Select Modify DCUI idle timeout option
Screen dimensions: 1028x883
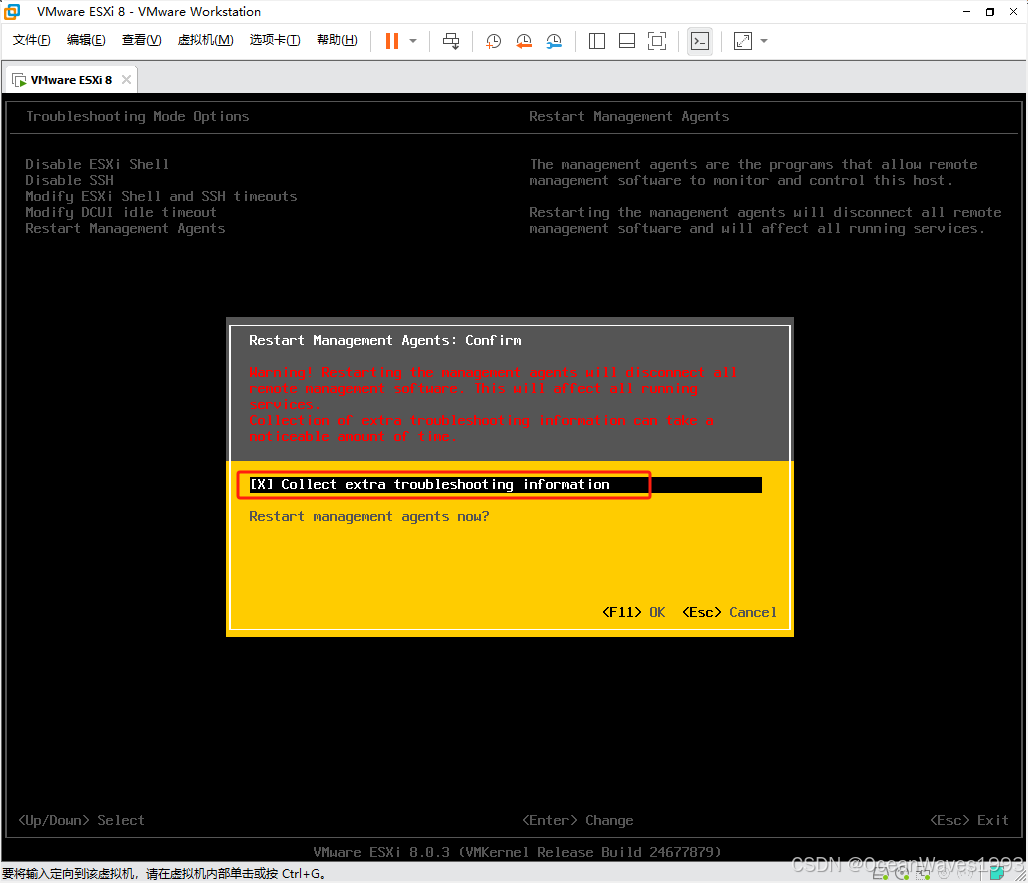(121, 212)
